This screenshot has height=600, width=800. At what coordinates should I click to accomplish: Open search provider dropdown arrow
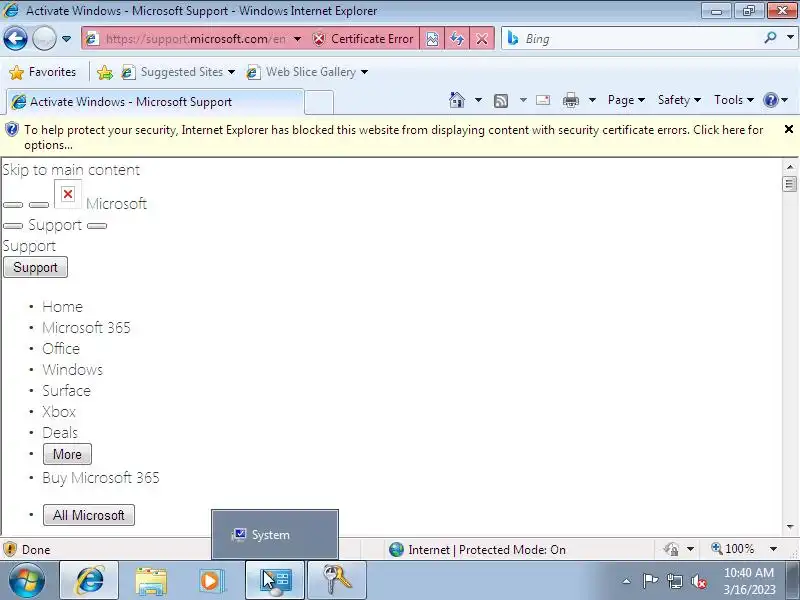tap(790, 38)
